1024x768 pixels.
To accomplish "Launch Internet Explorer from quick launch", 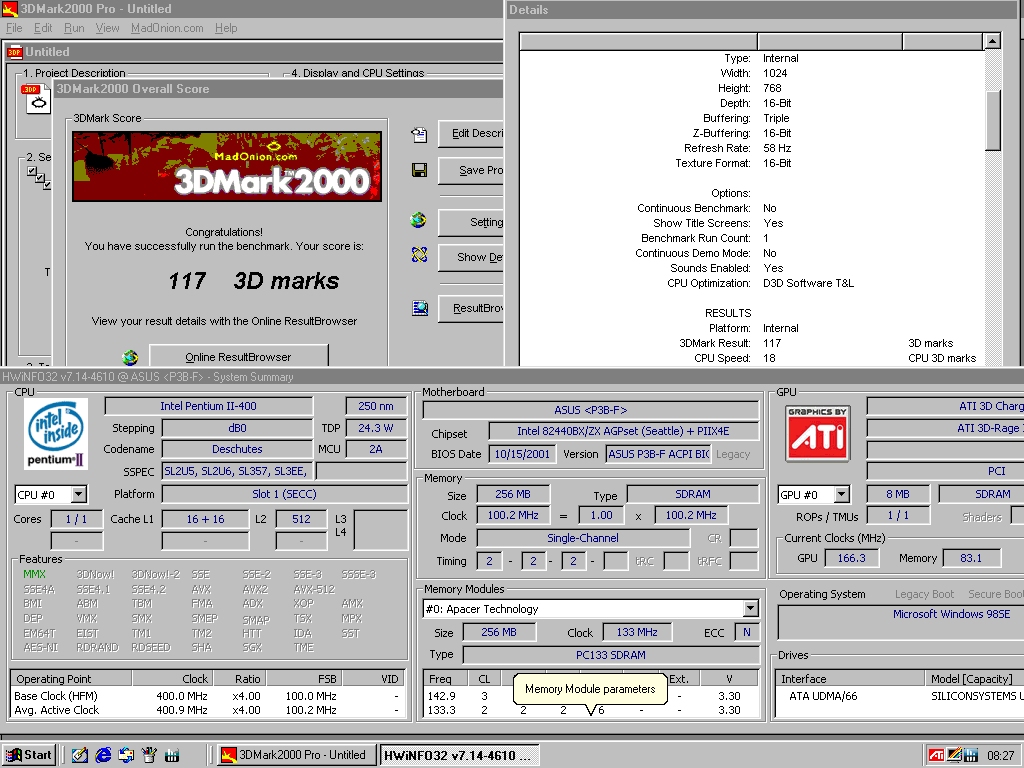I will pos(103,755).
